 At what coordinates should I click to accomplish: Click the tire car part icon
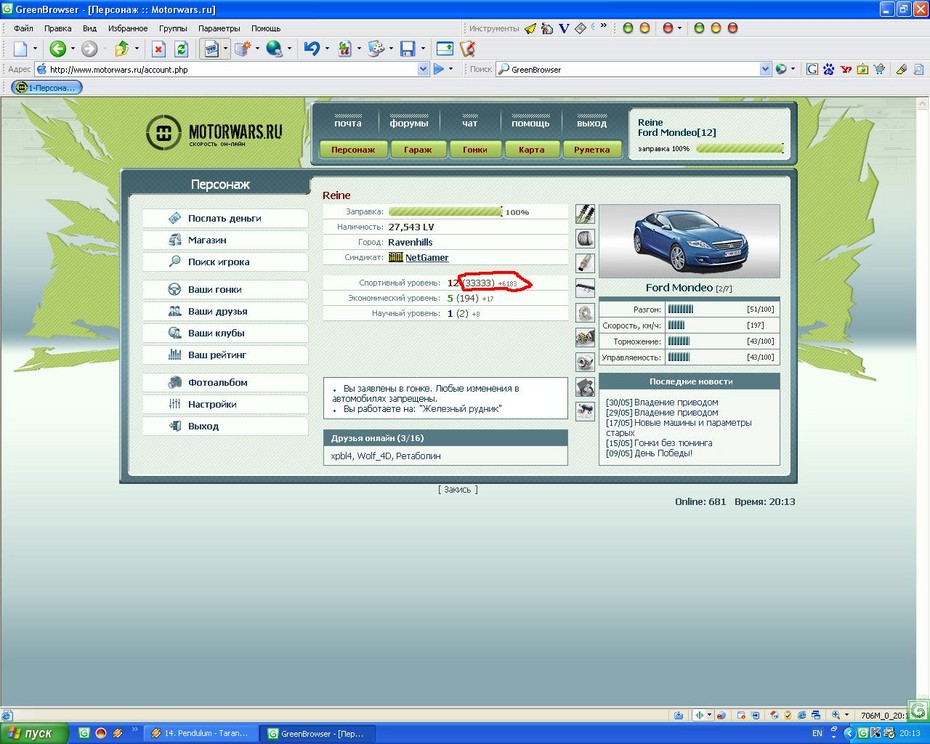click(x=585, y=239)
